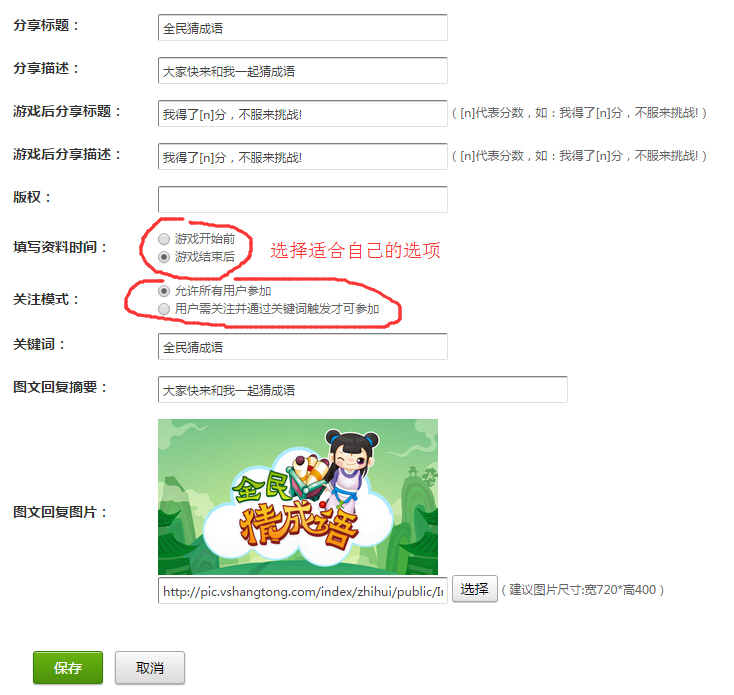Select the 游戏结束后 radio button
The image size is (734, 695).
[x=165, y=257]
